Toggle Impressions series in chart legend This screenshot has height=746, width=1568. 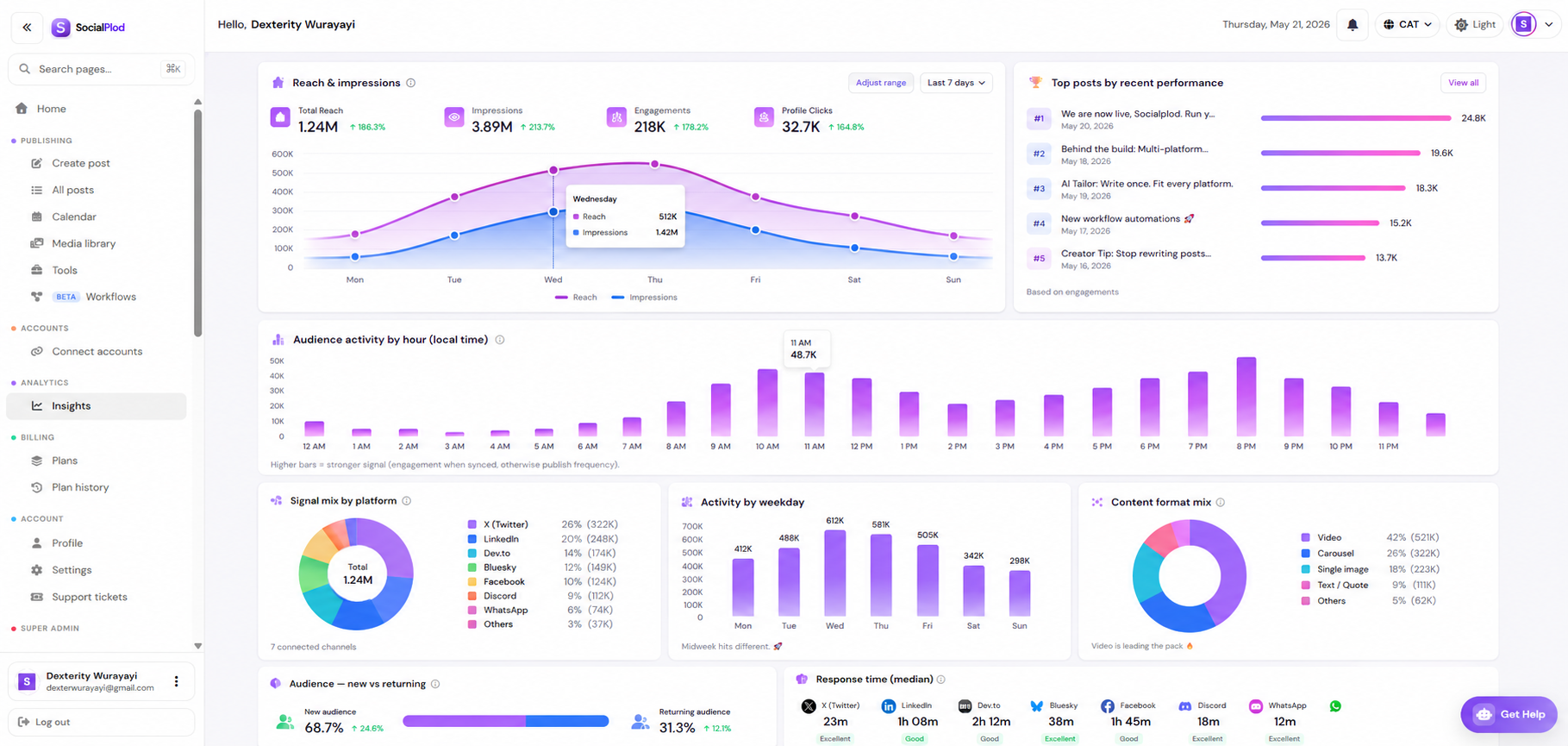(644, 298)
